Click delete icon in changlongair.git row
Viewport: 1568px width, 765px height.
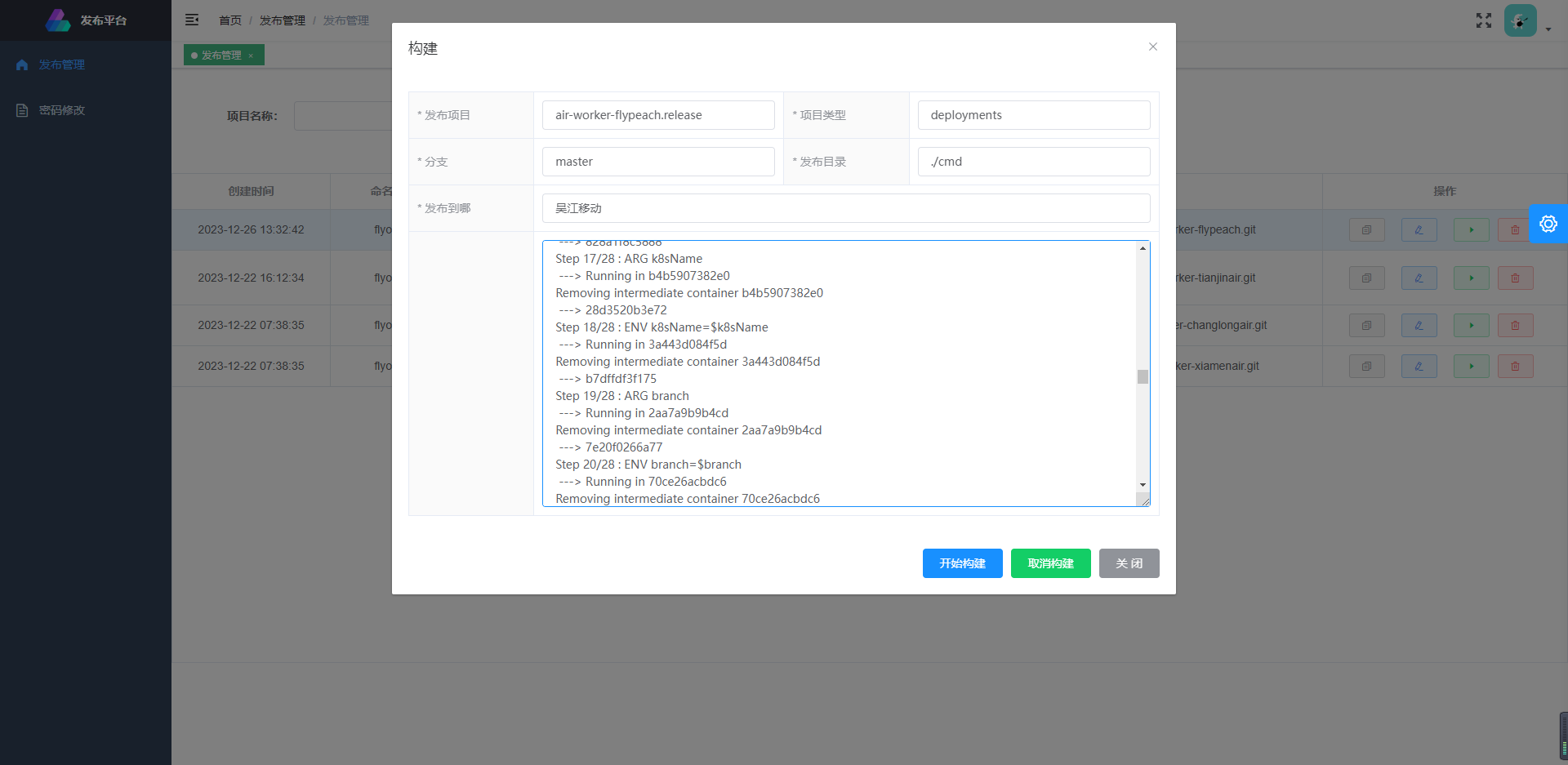(1515, 325)
